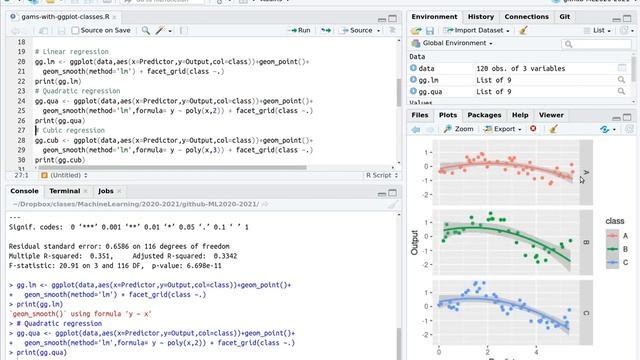Click the editor vertical scrollbar thumb

coord(399,92)
